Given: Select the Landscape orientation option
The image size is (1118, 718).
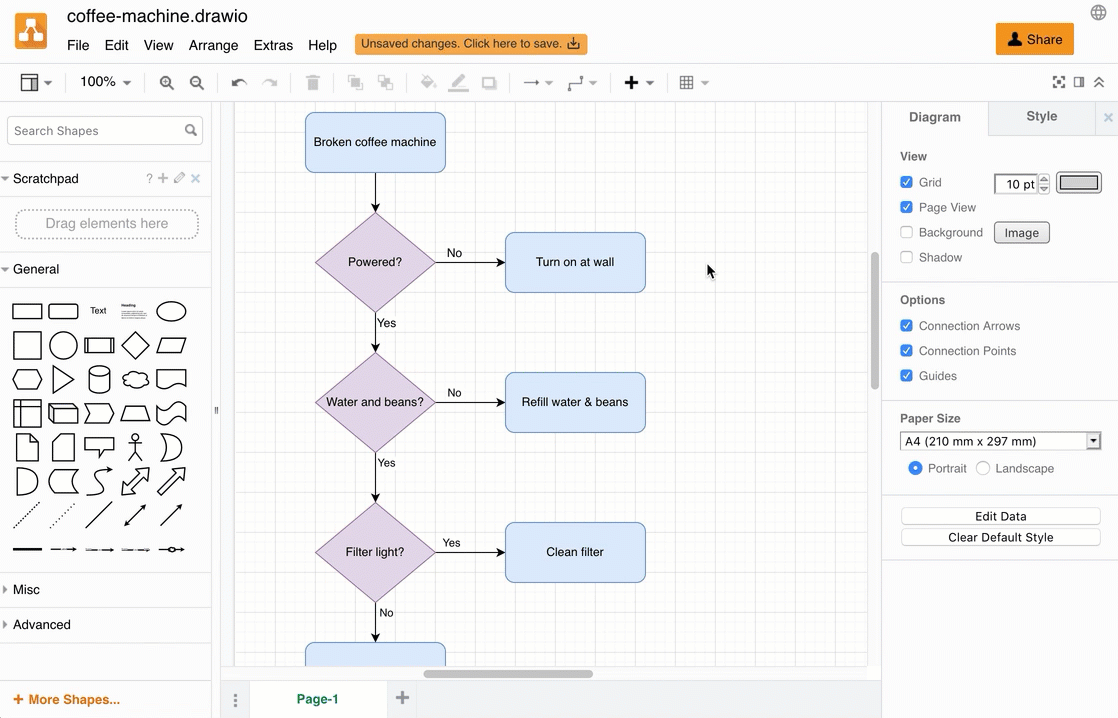Looking at the screenshot, I should 983,468.
